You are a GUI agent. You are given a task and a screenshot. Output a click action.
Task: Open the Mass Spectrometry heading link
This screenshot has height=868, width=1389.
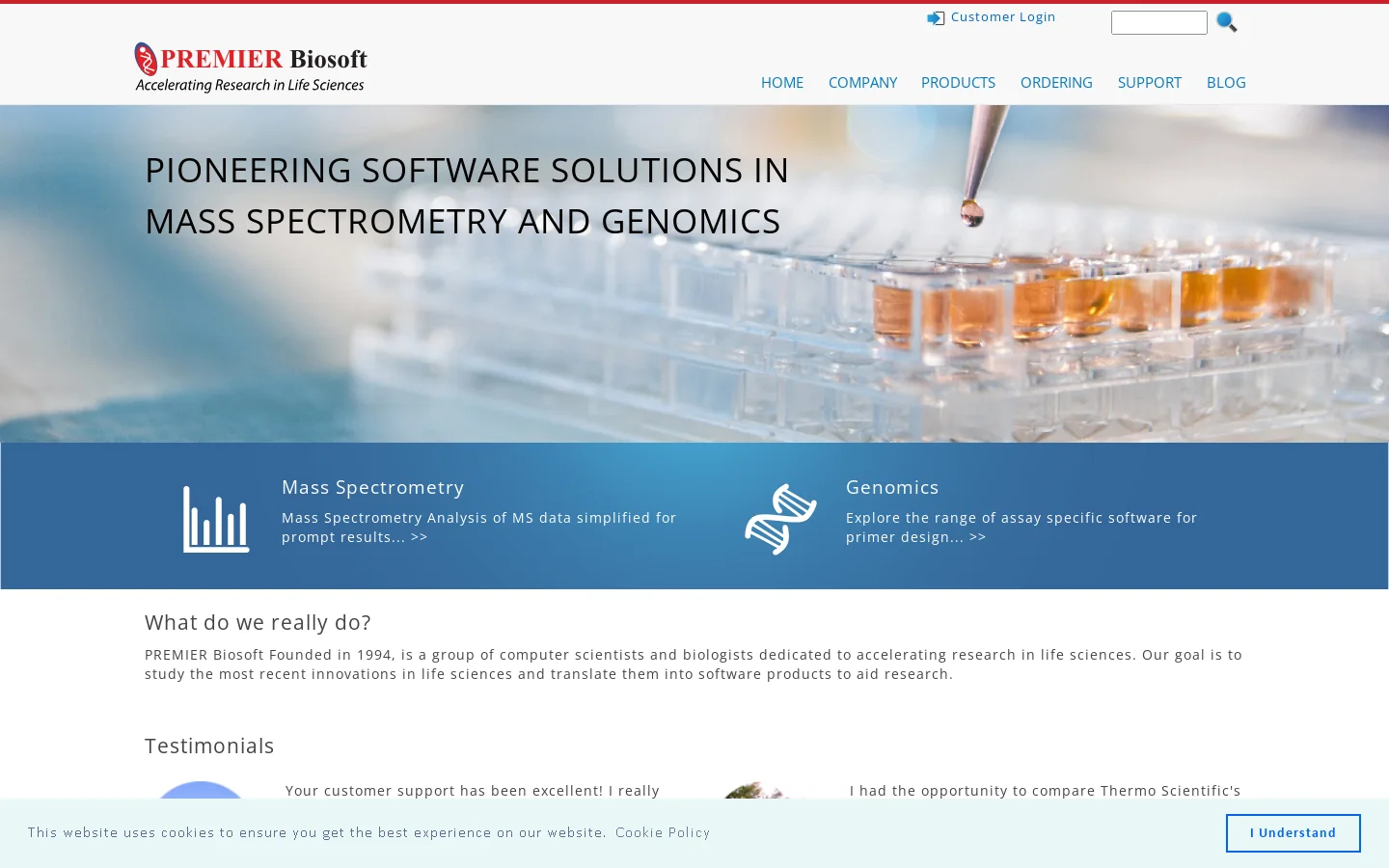[x=372, y=488]
